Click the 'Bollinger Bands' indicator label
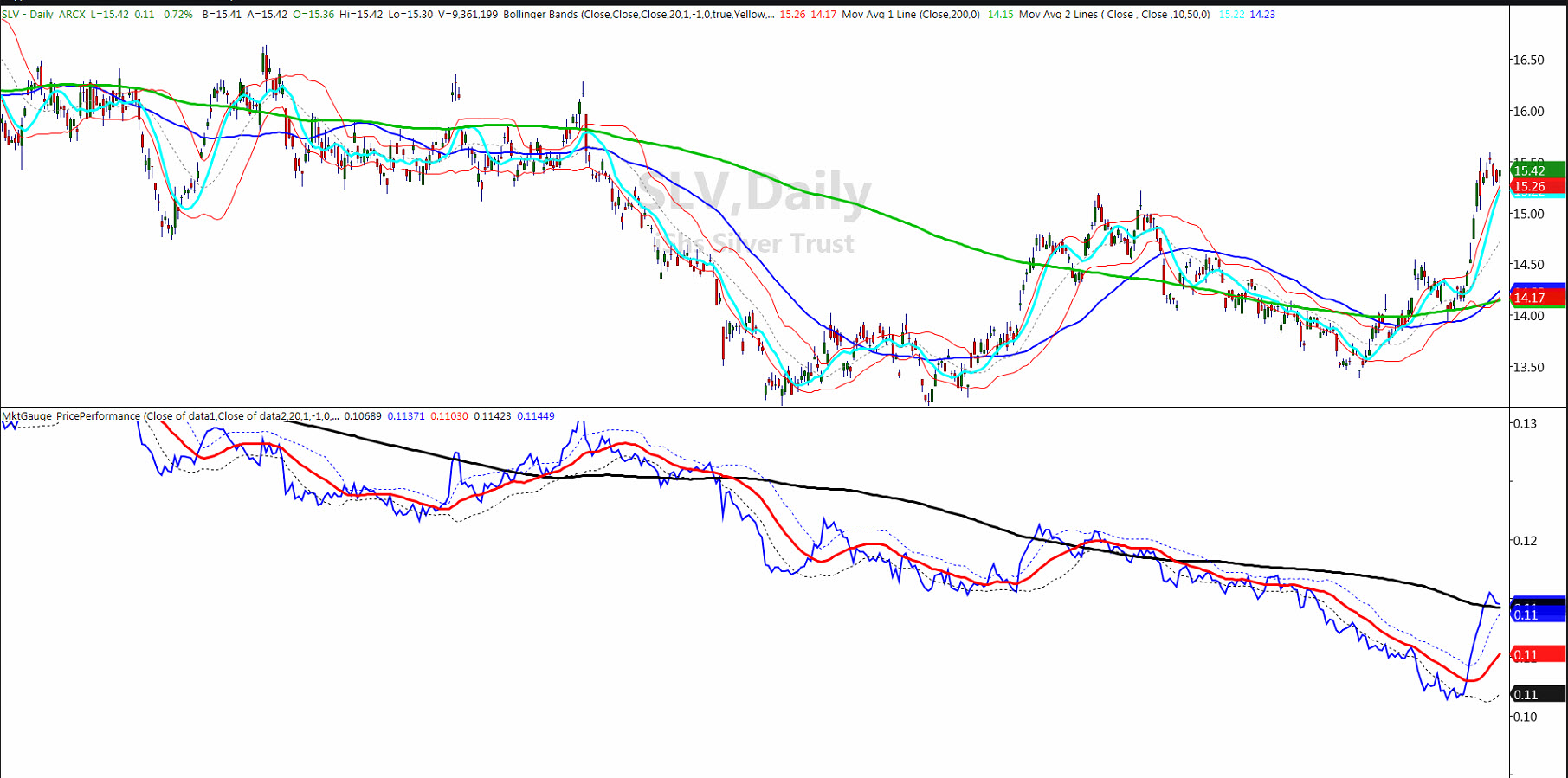Viewport: 1568px width, 778px height. point(540,15)
